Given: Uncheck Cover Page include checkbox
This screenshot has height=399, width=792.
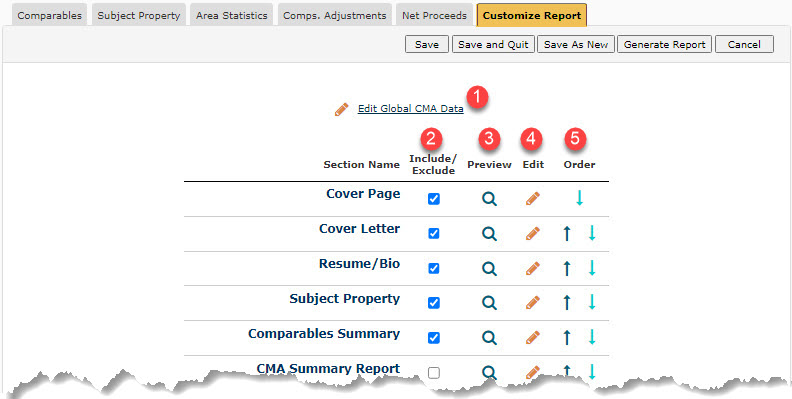Looking at the screenshot, I should (433, 199).
